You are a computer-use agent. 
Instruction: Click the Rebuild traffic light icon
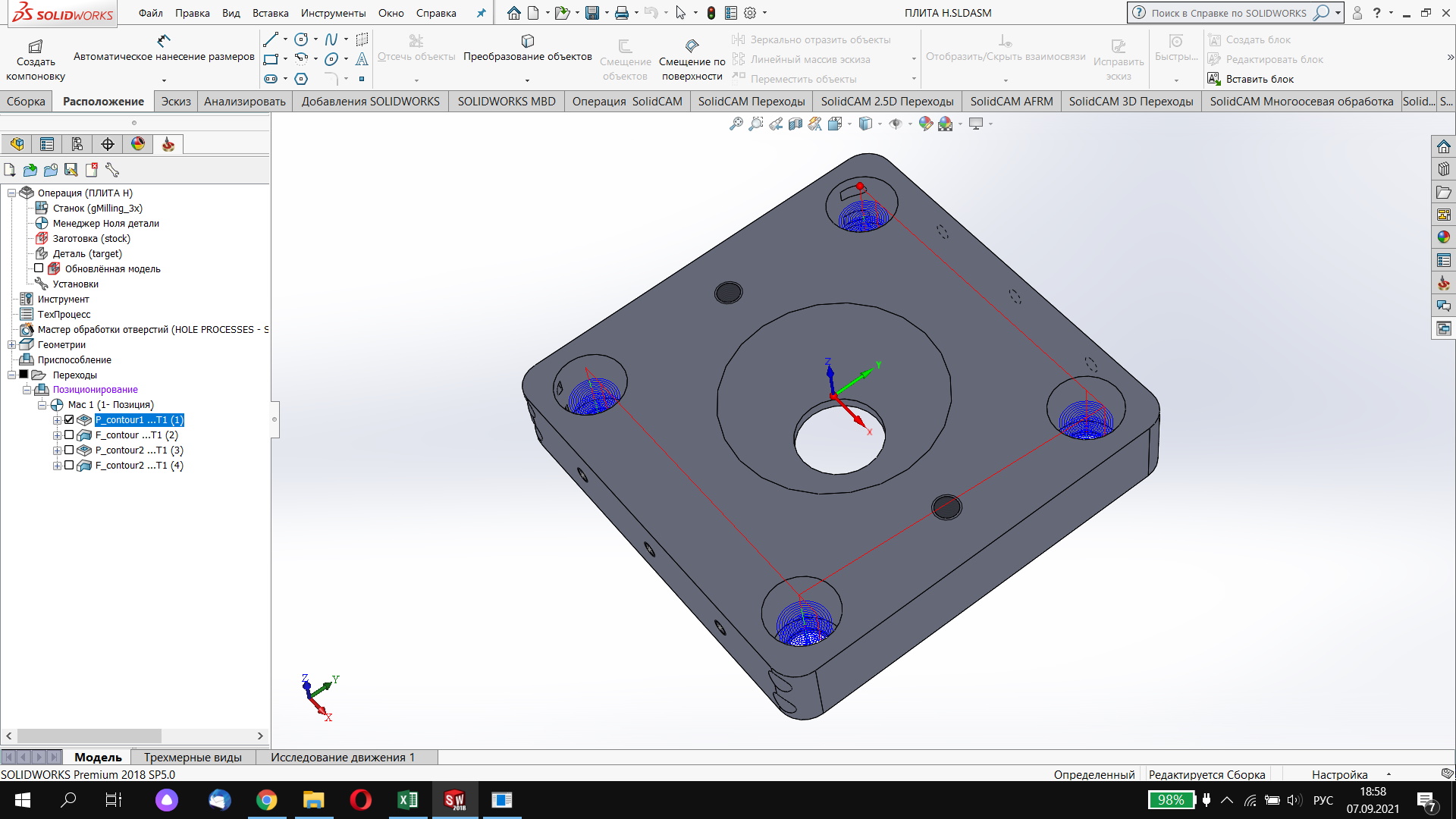point(711,13)
